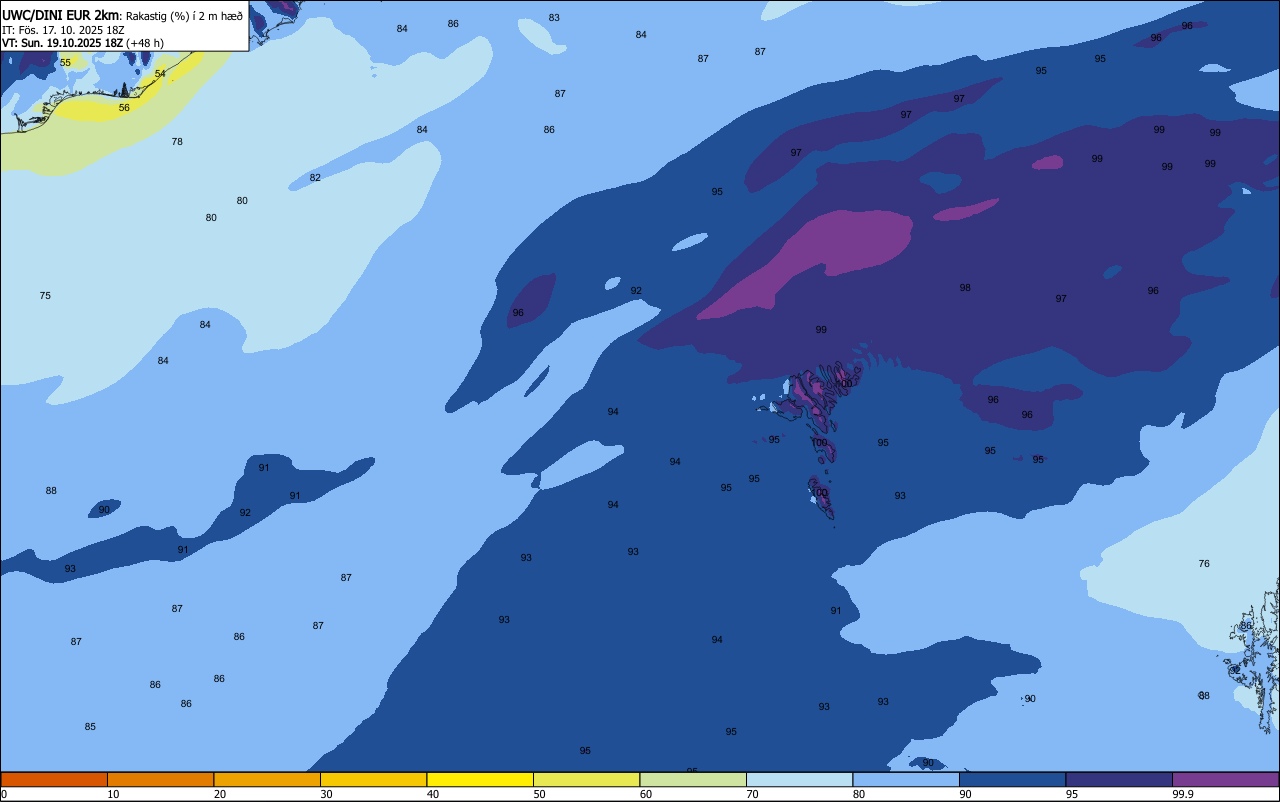1280x802 pixels.
Task: Click the '10' legend tick label
Action: 114,794
